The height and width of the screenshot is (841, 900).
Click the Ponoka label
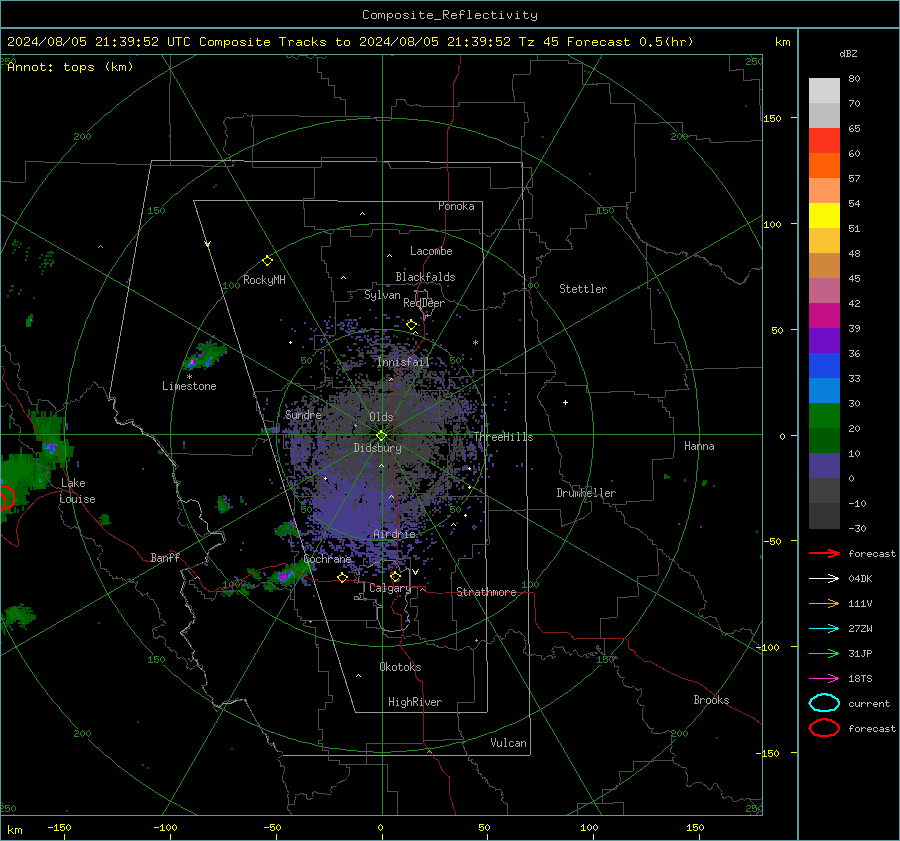(456, 206)
